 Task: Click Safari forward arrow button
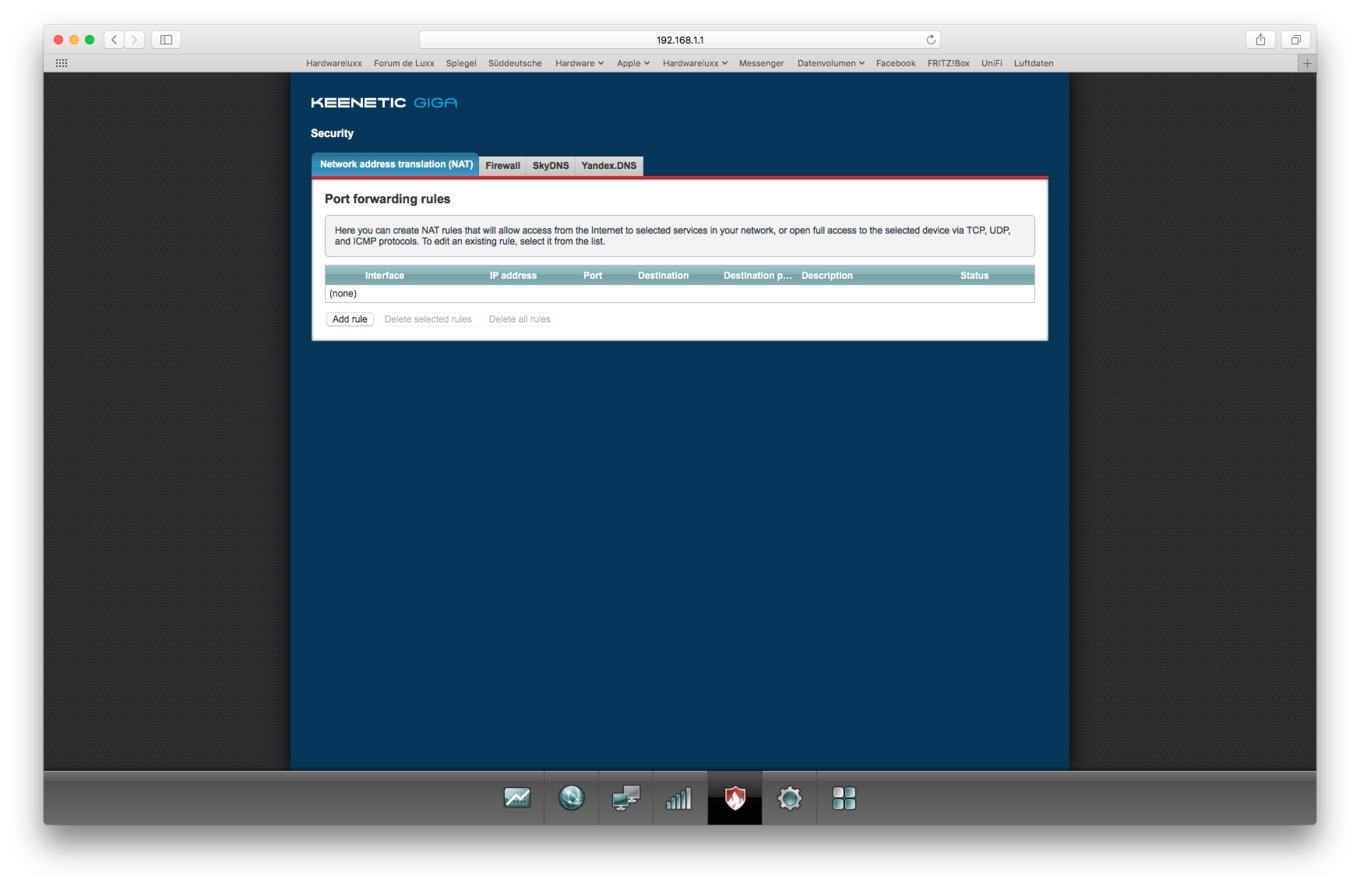click(x=135, y=40)
